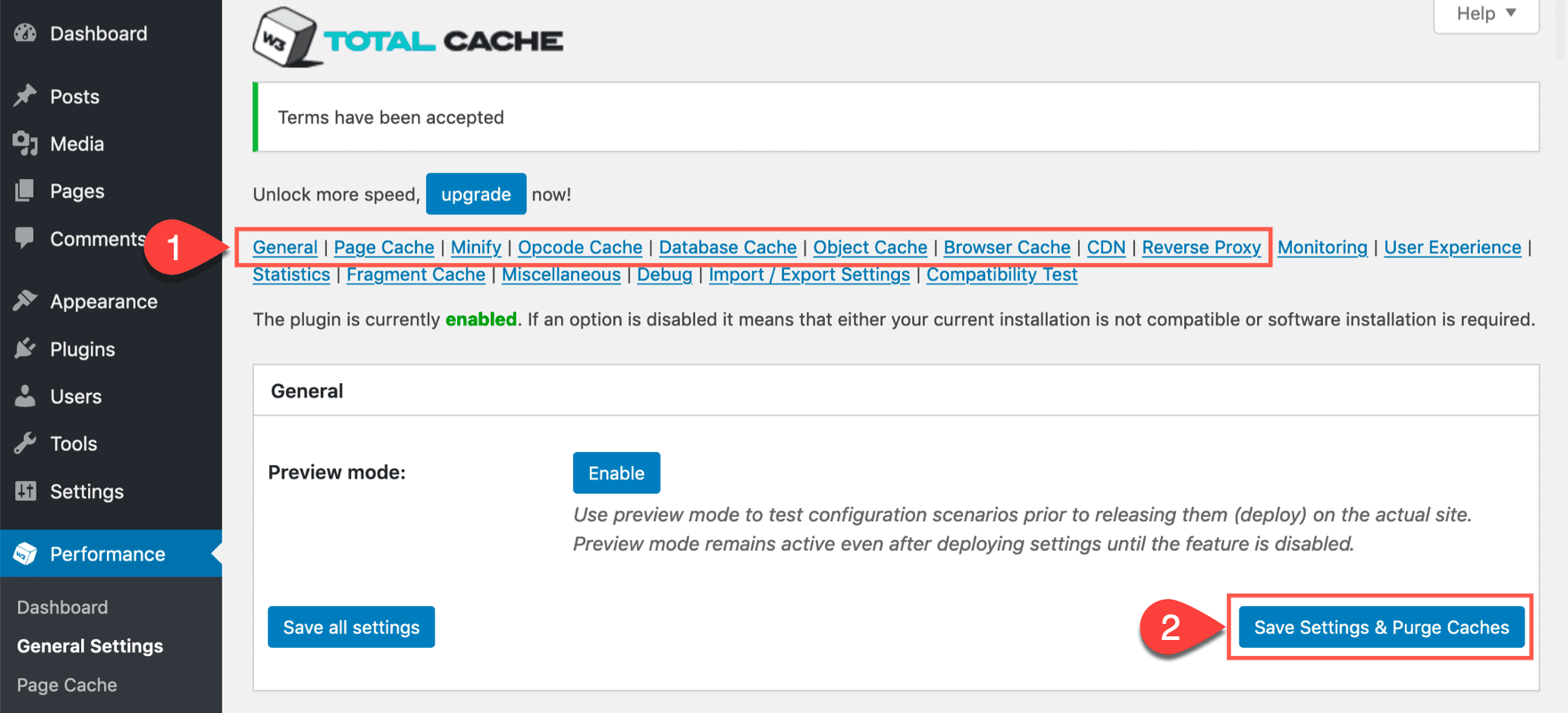
Task: Click Save Settings & Purge Caches
Action: click(x=1381, y=627)
